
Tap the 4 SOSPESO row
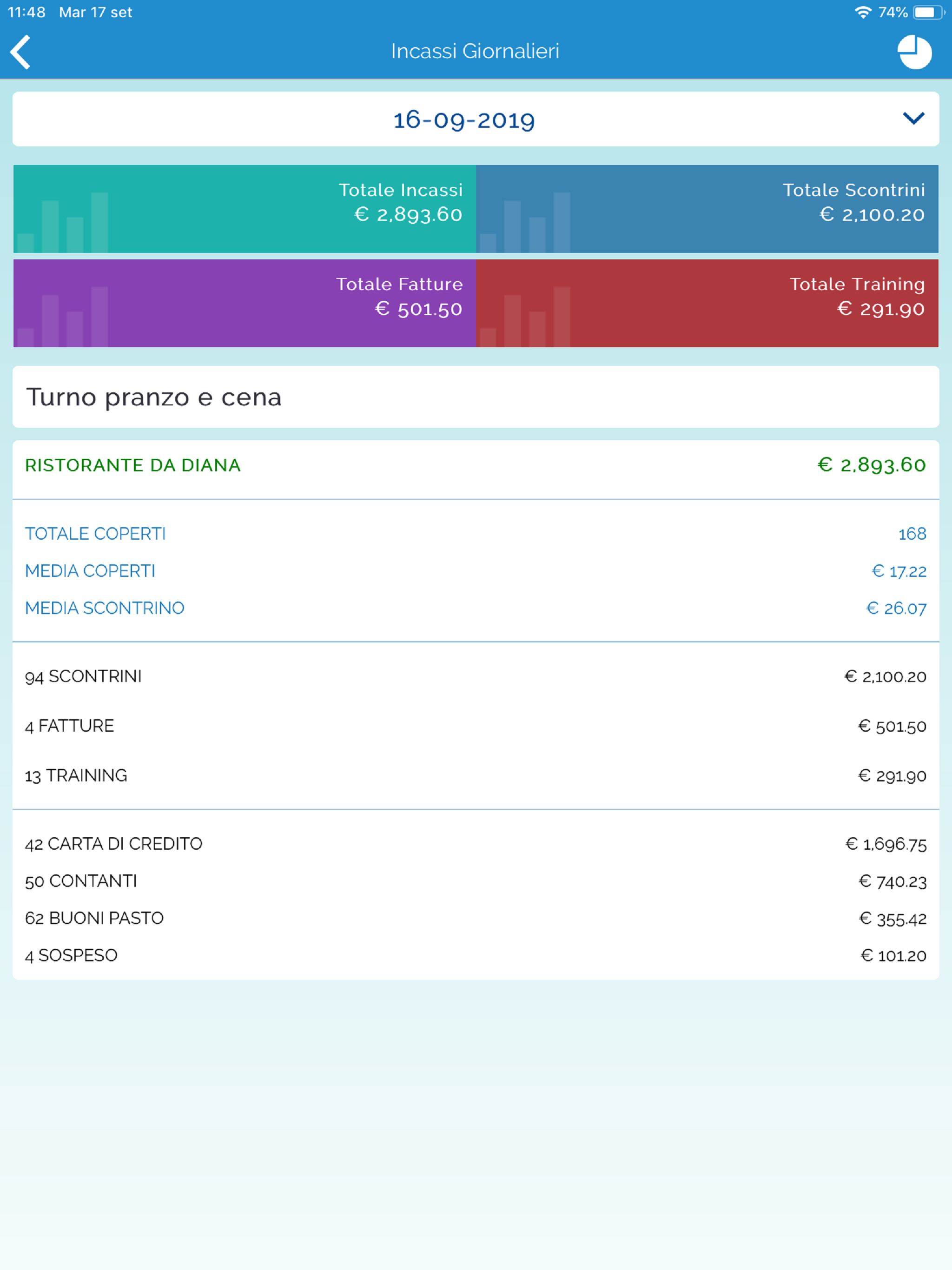tap(476, 955)
